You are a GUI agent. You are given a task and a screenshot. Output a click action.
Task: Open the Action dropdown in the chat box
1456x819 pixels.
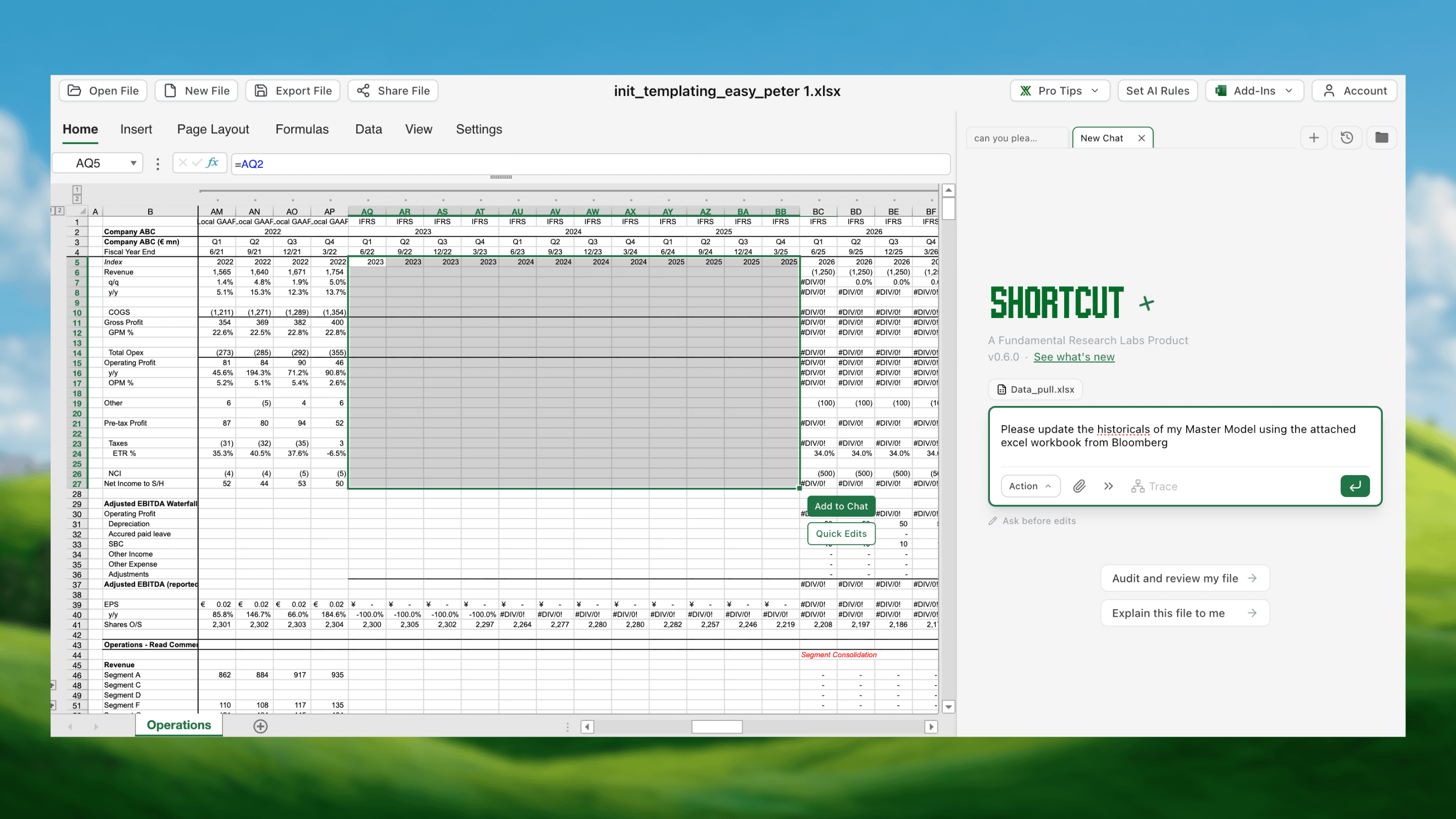pos(1030,486)
